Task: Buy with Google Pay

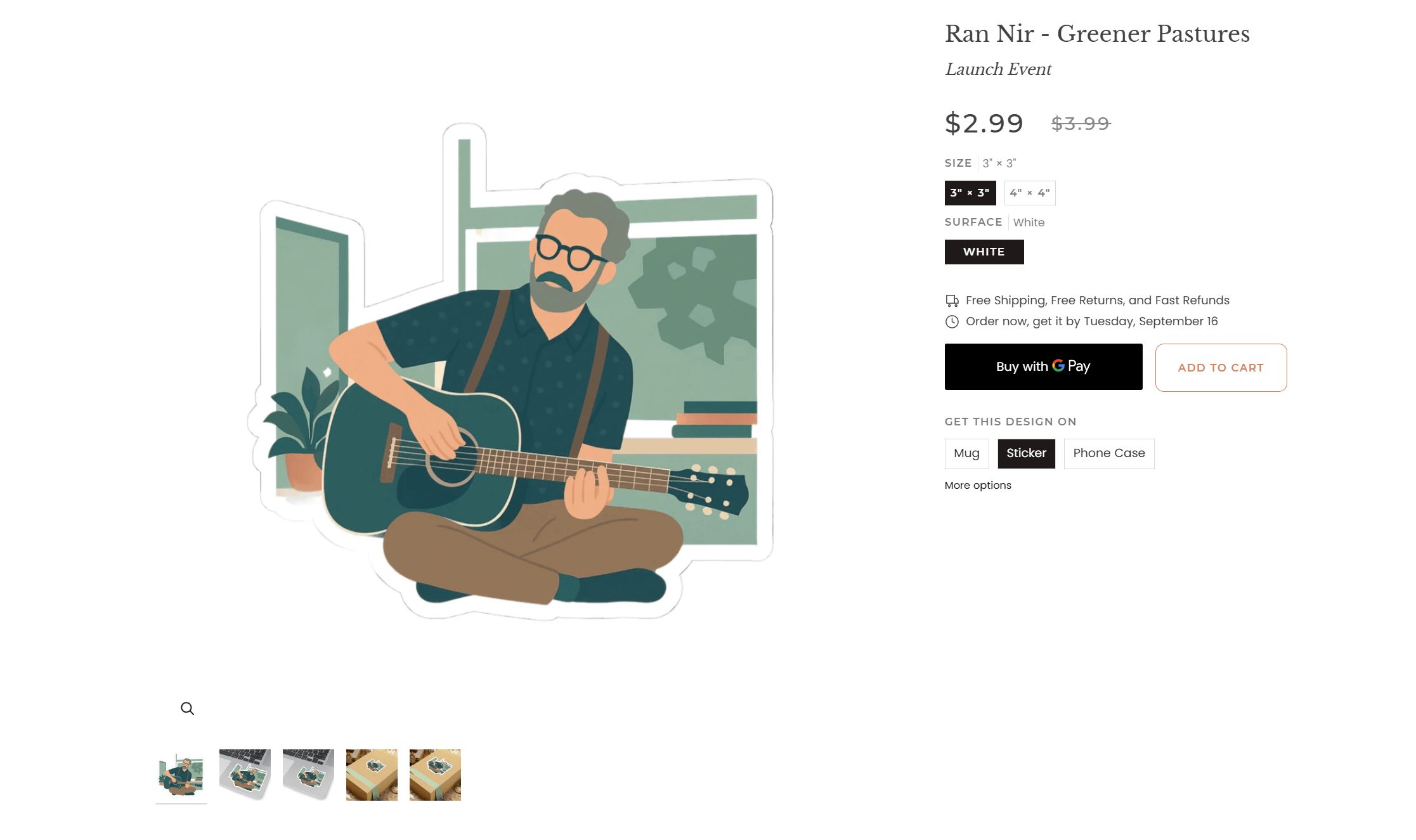Action: click(x=1043, y=366)
